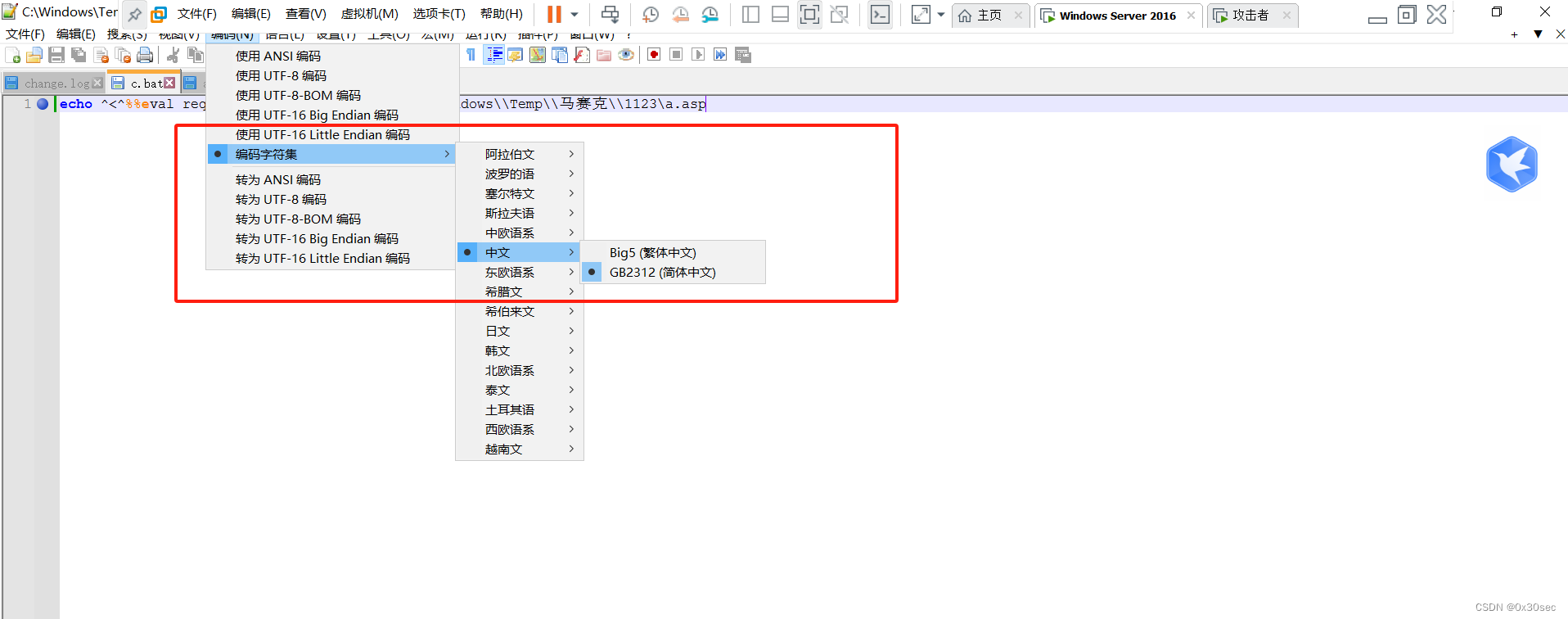This screenshot has width=1568, height=619.
Task: Select Big5 (繁体中文) encoding
Action: tap(674, 252)
